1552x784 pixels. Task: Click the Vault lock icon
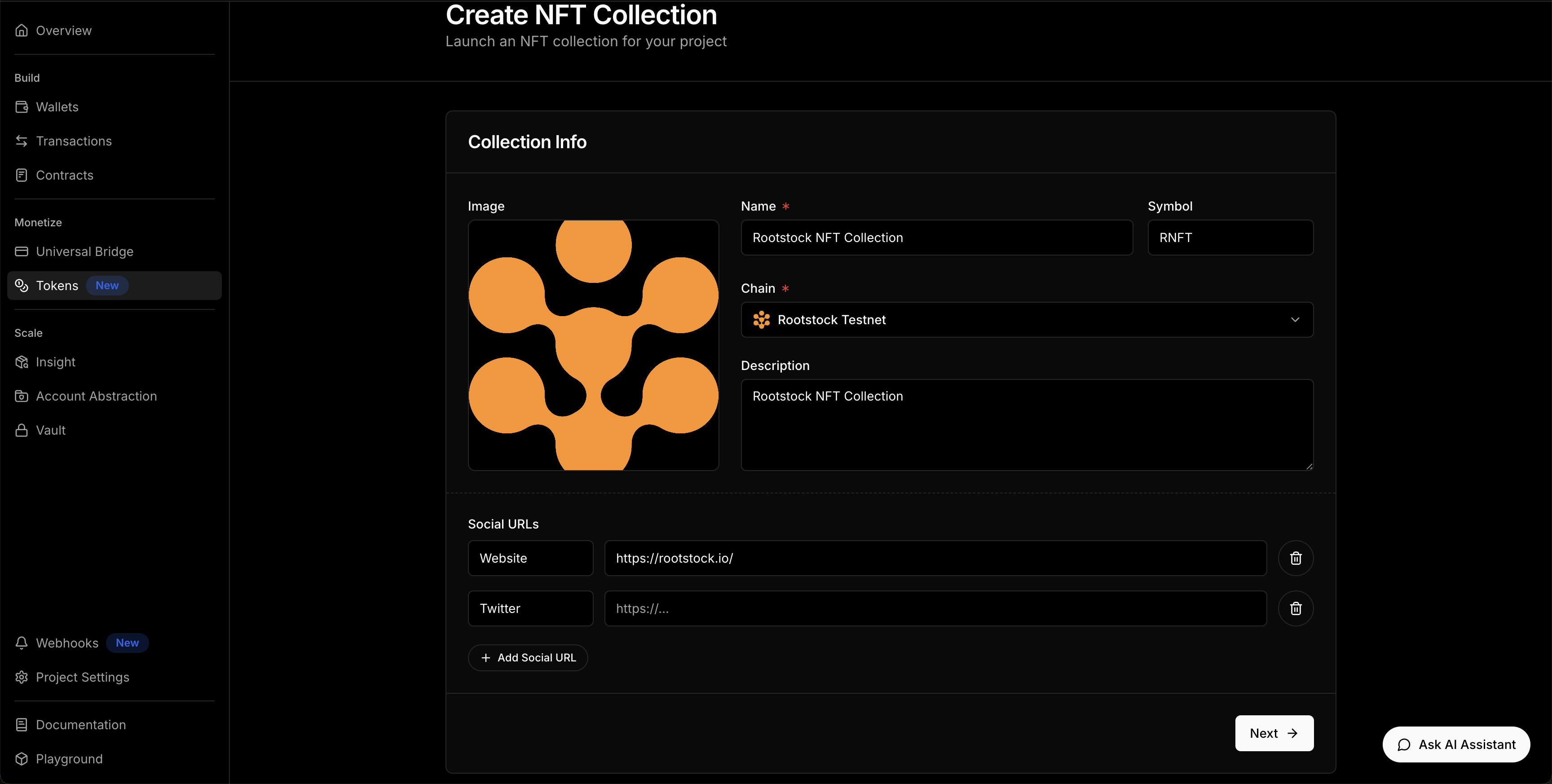click(x=22, y=430)
